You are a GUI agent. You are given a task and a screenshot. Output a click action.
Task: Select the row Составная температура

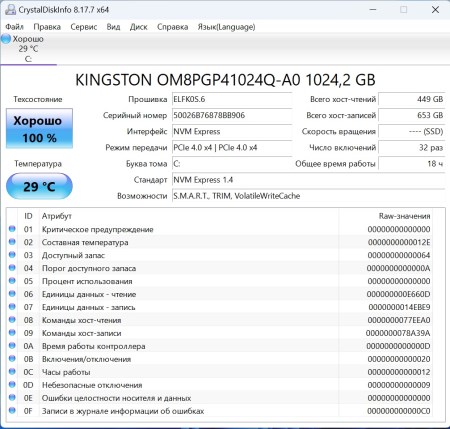pos(220,242)
